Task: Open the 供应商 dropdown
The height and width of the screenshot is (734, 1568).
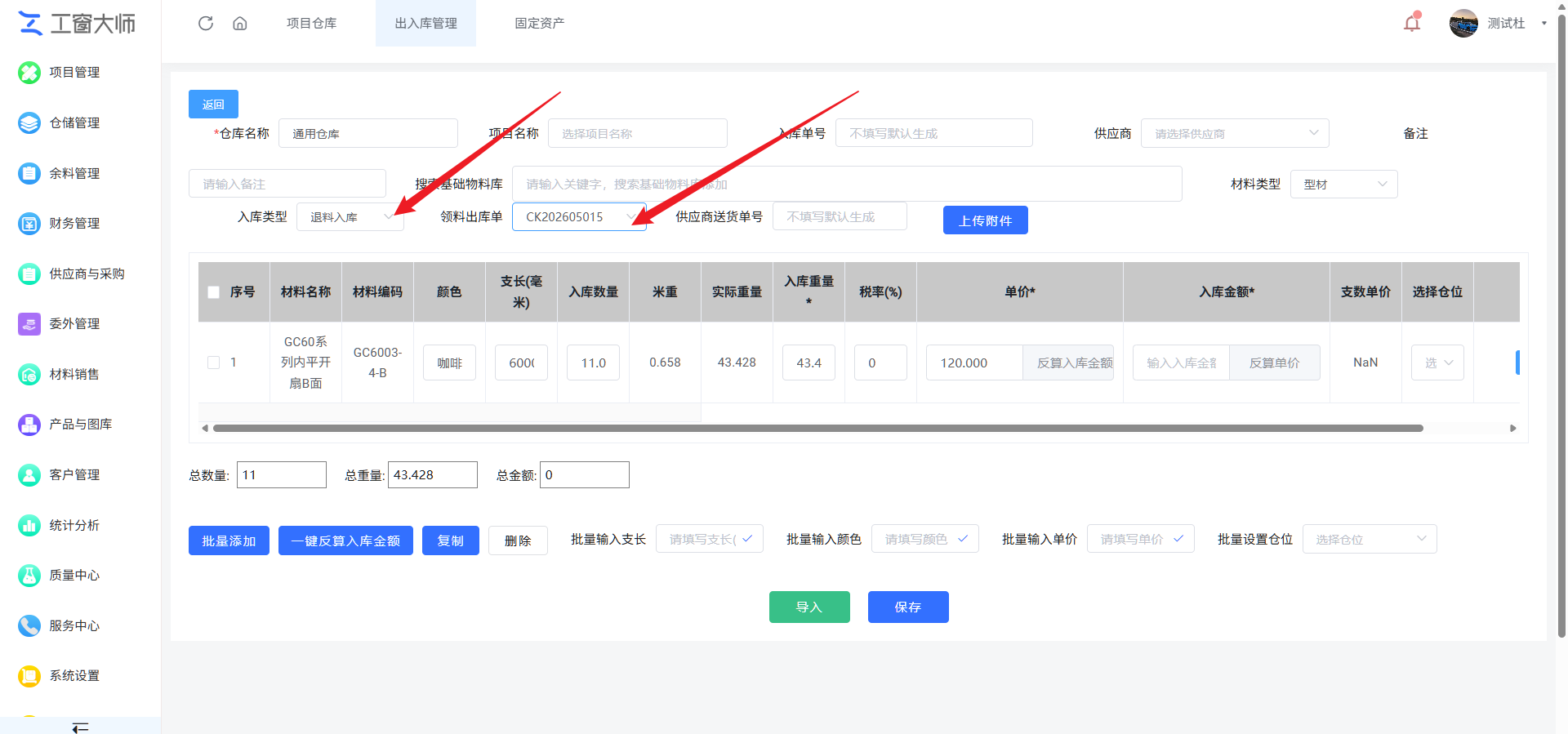Action: point(1235,133)
